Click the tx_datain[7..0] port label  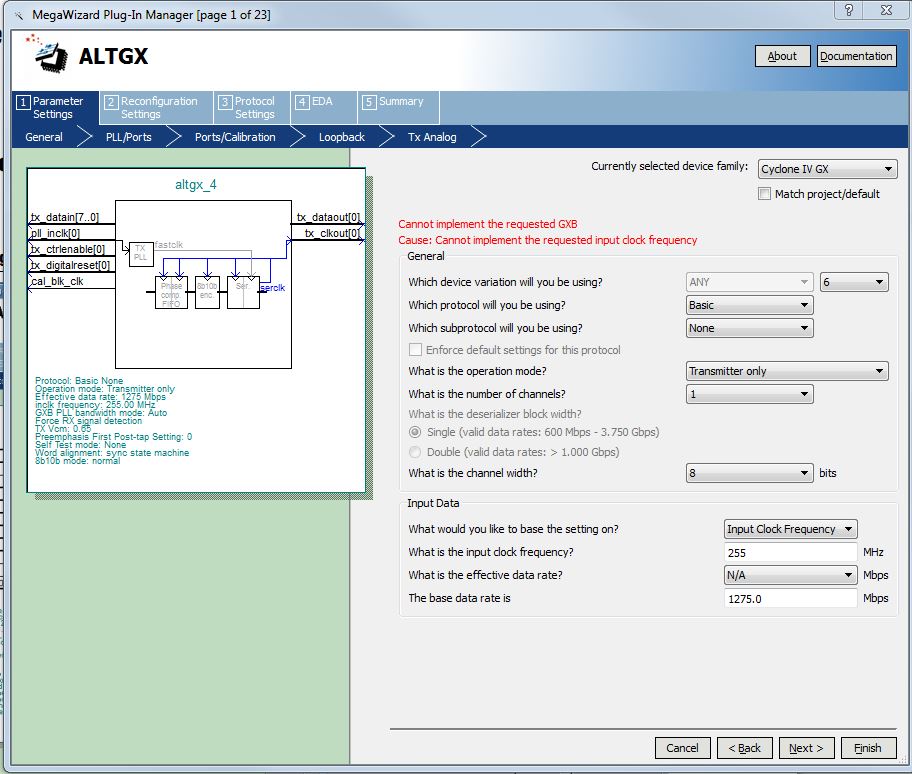[65, 217]
